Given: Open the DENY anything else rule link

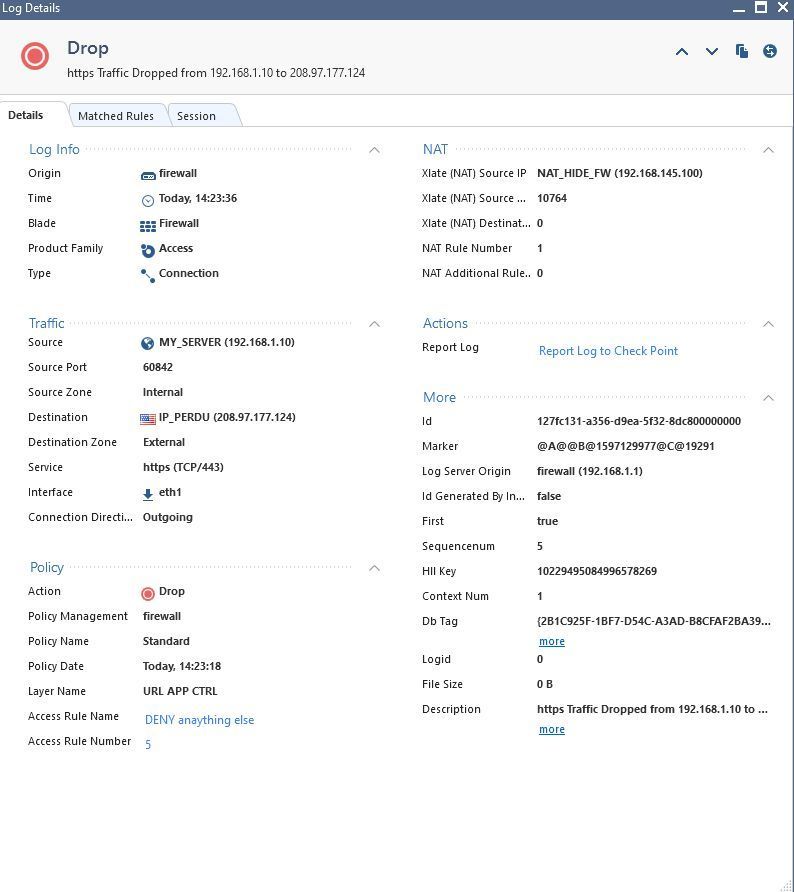Looking at the screenshot, I should tap(199, 720).
